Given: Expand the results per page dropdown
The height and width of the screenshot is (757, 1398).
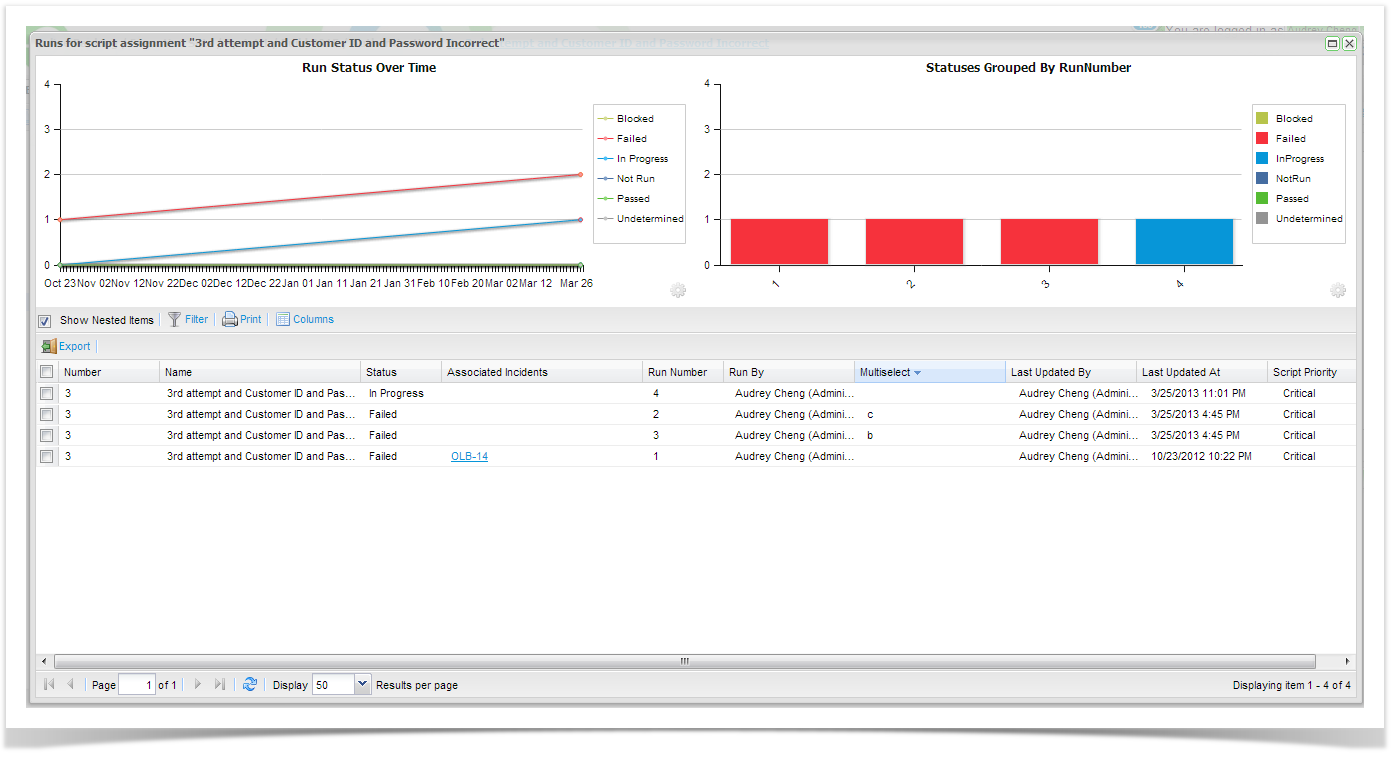Looking at the screenshot, I should tap(362, 685).
